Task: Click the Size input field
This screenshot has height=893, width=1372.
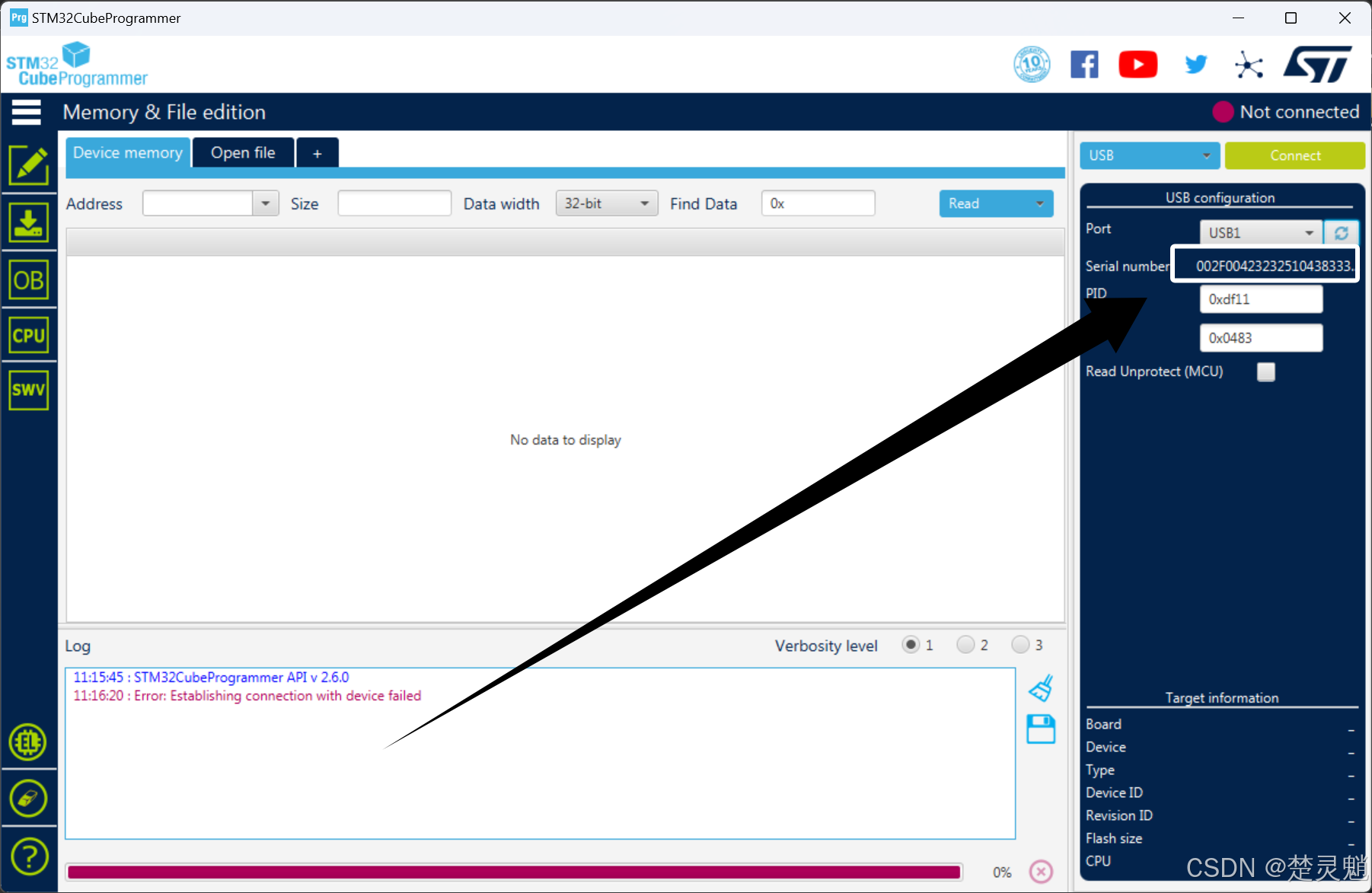Action: click(394, 203)
